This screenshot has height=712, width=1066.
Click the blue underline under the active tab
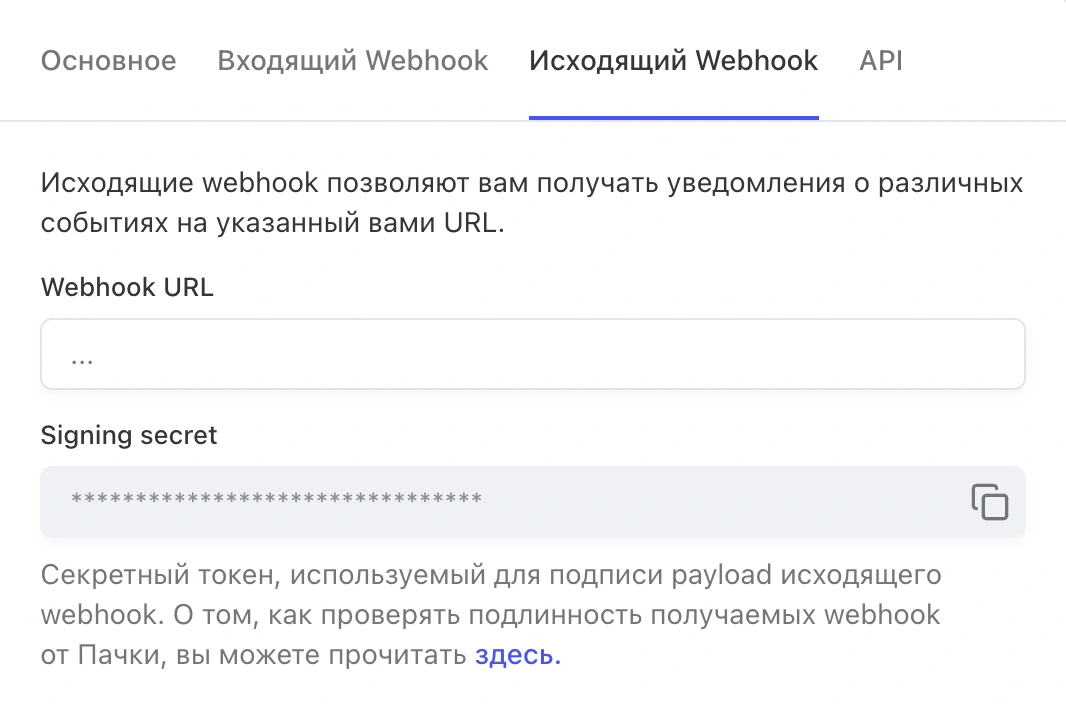(673, 117)
